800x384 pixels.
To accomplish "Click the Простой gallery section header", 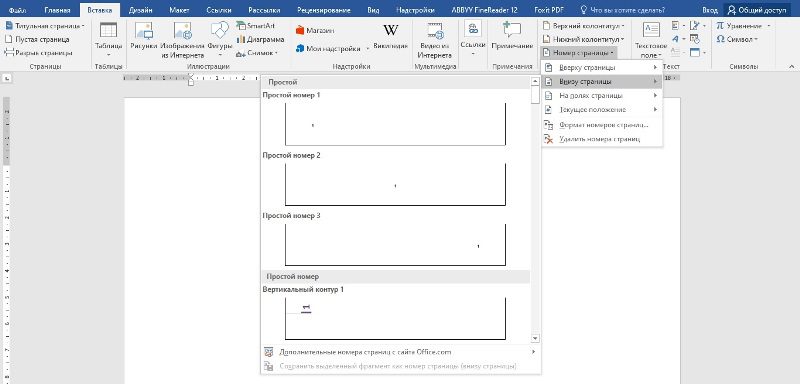I will (x=395, y=82).
